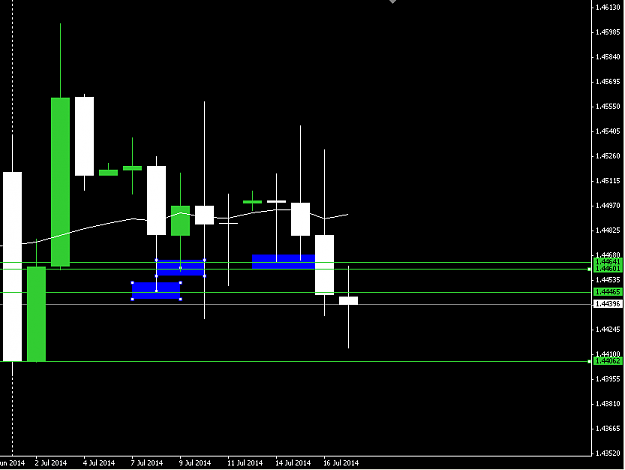Click the 1.45115 value on the price scale
Viewport: 625px width, 470px height.
point(607,181)
